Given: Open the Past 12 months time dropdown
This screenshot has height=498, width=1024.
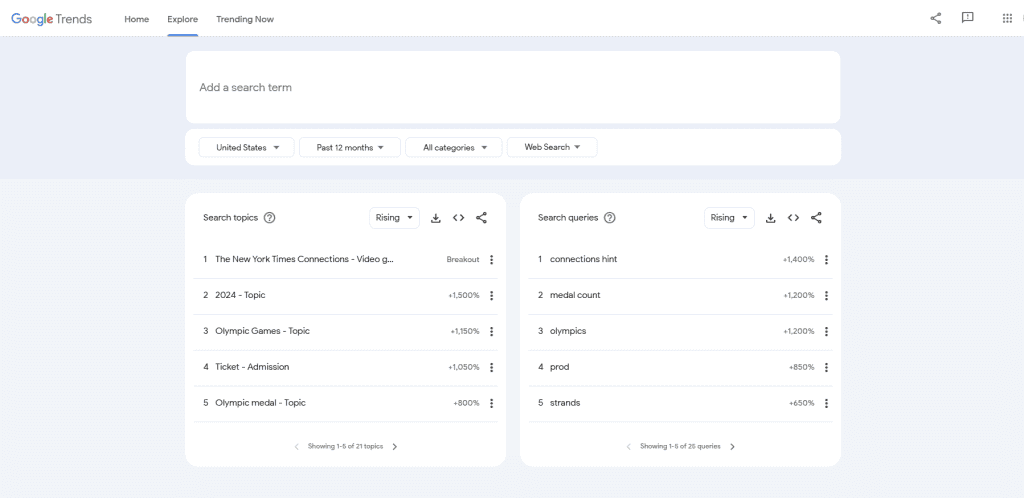Looking at the screenshot, I should click(x=349, y=148).
